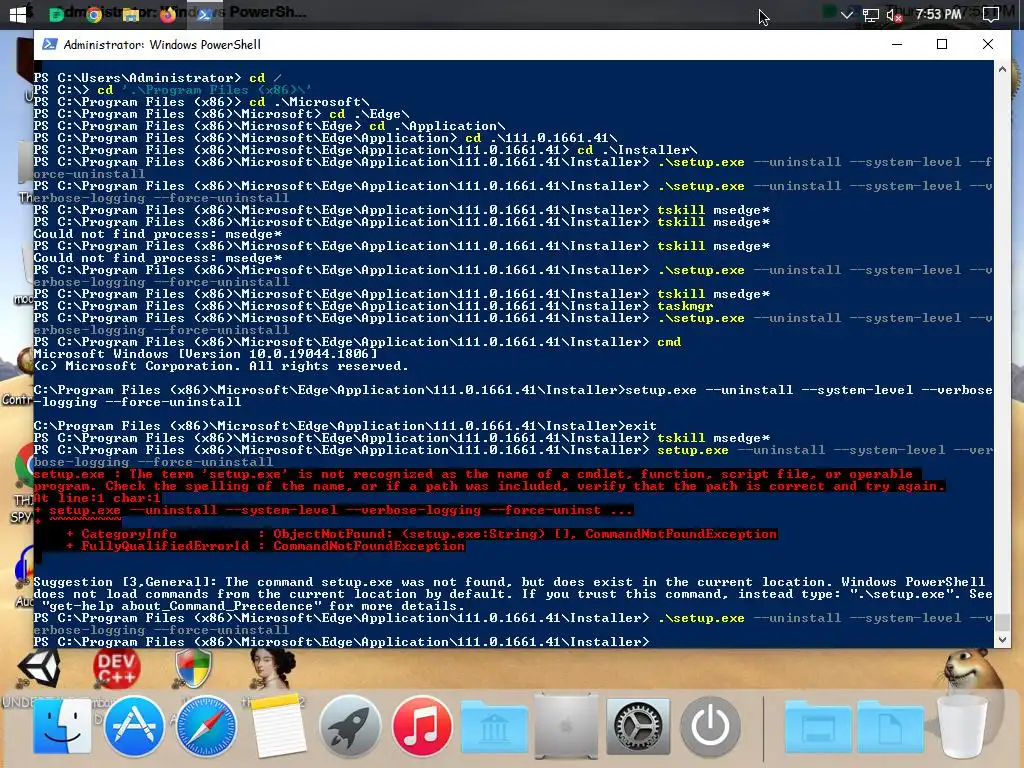
Task: Launch the rocket Launchpad dock icon
Action: (x=350, y=726)
